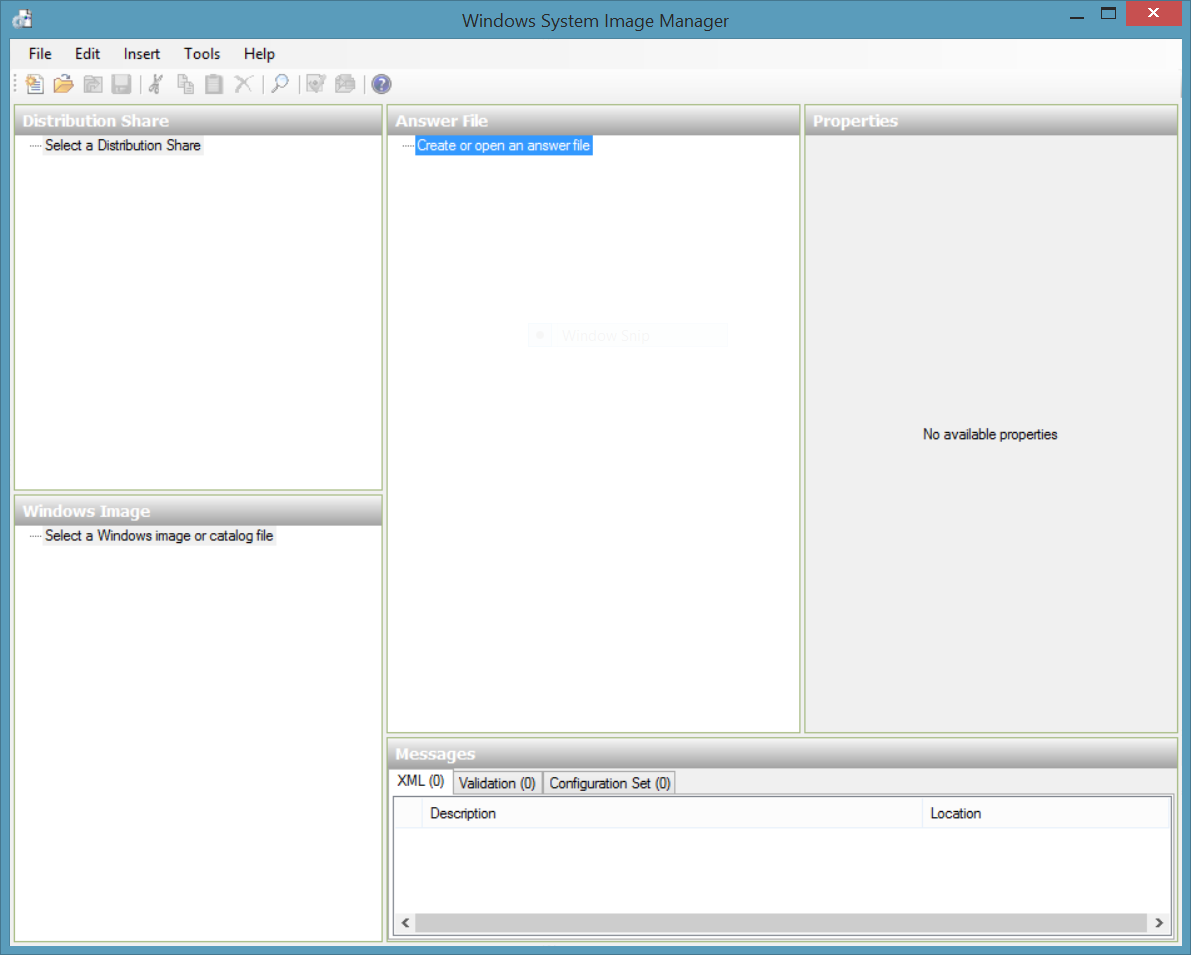The image size is (1191, 955).
Task: Click the 'No available properties' text
Action: (990, 435)
